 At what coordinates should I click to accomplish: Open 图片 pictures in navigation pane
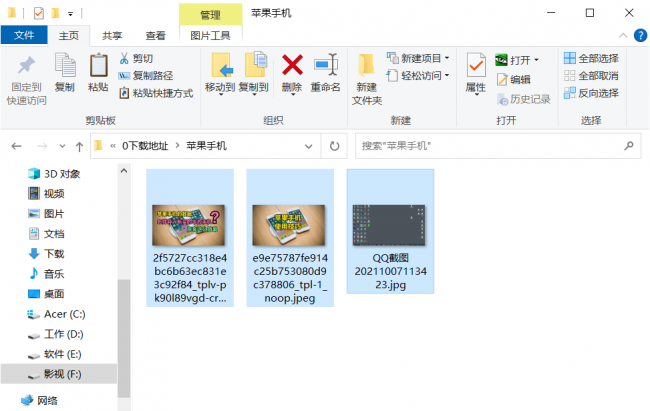[x=46, y=214]
